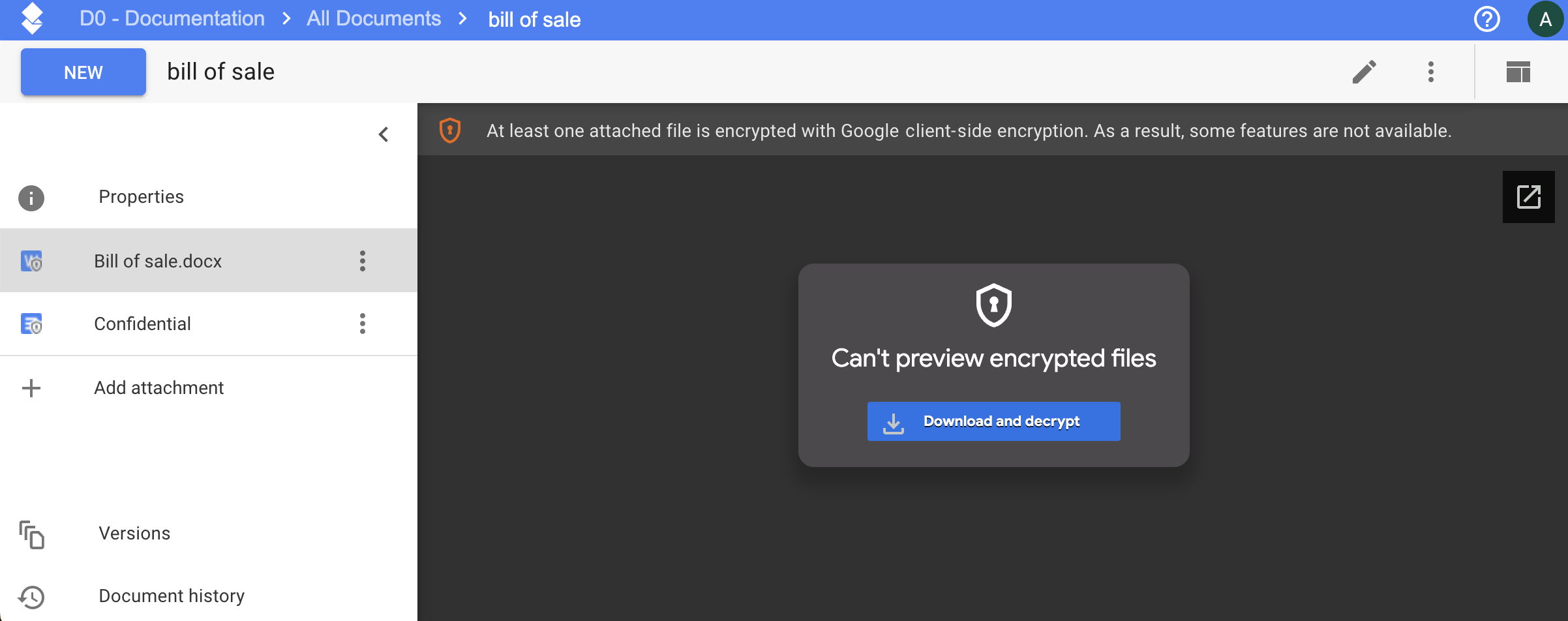
Task: Click the Properties info icon
Action: [31, 198]
